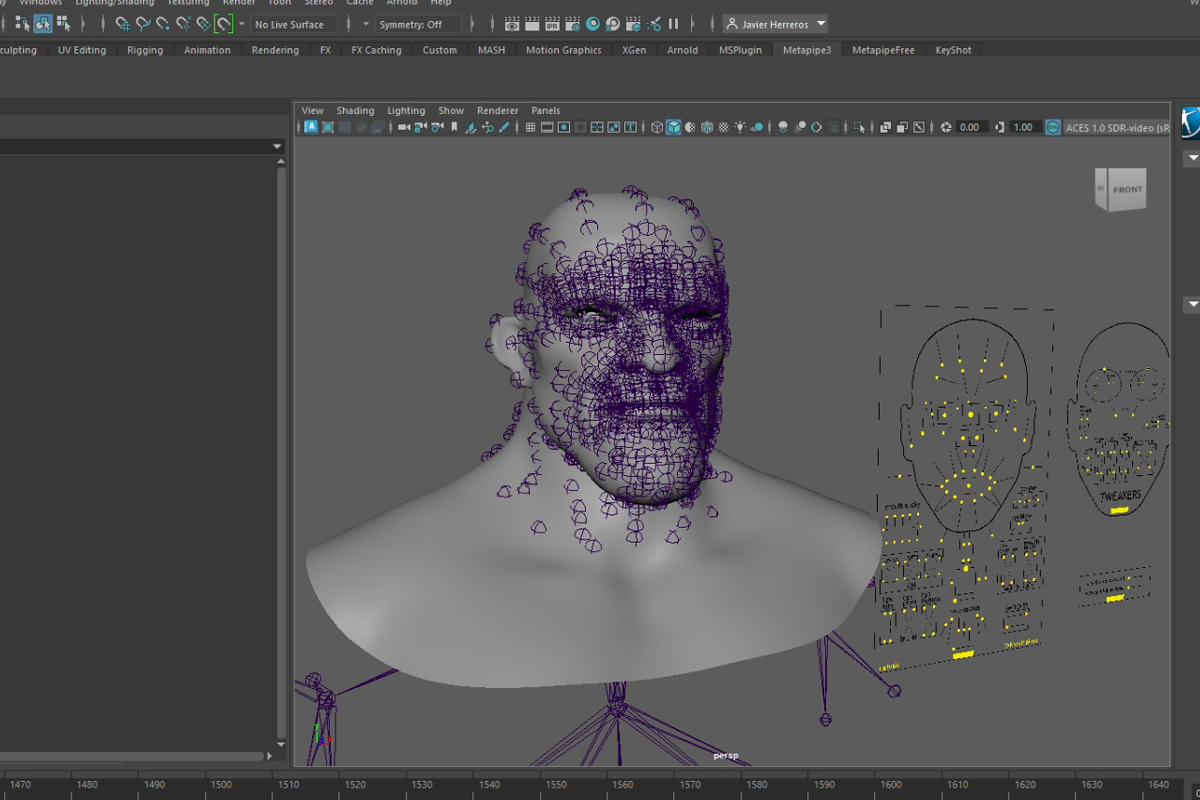The height and width of the screenshot is (800, 1200).
Task: Toggle the viewport grid display
Action: point(530,127)
